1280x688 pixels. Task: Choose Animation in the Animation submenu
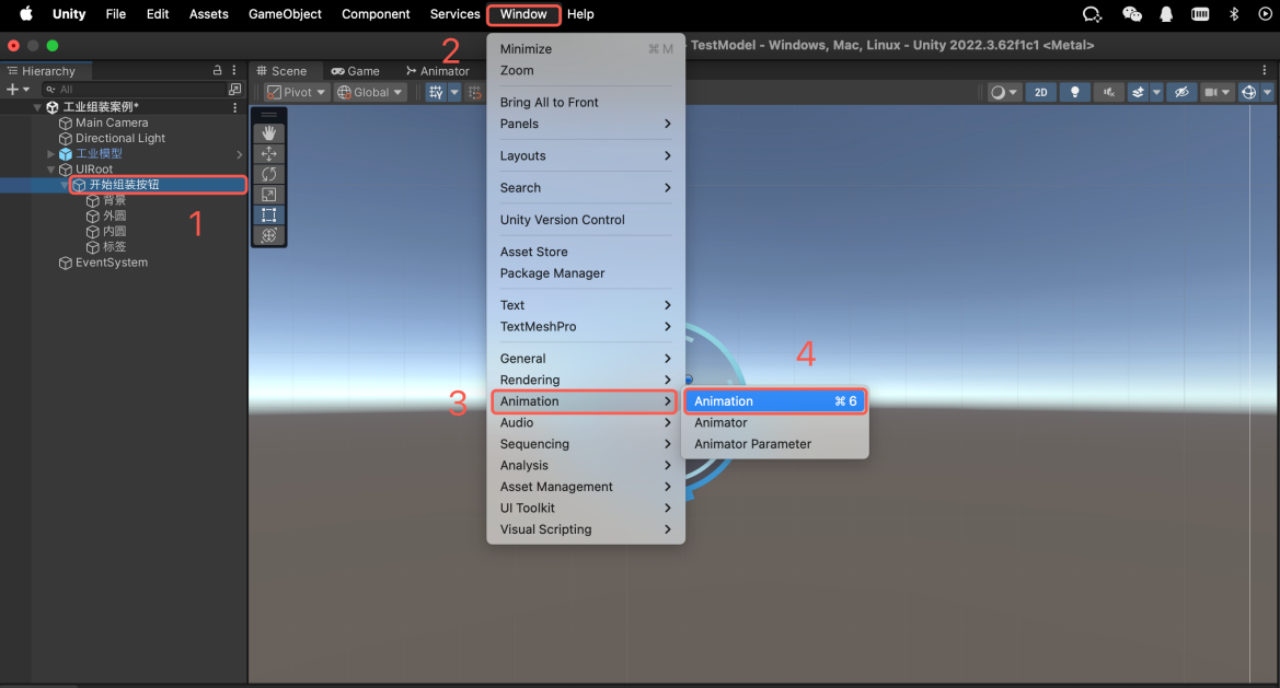pyautogui.click(x=775, y=401)
